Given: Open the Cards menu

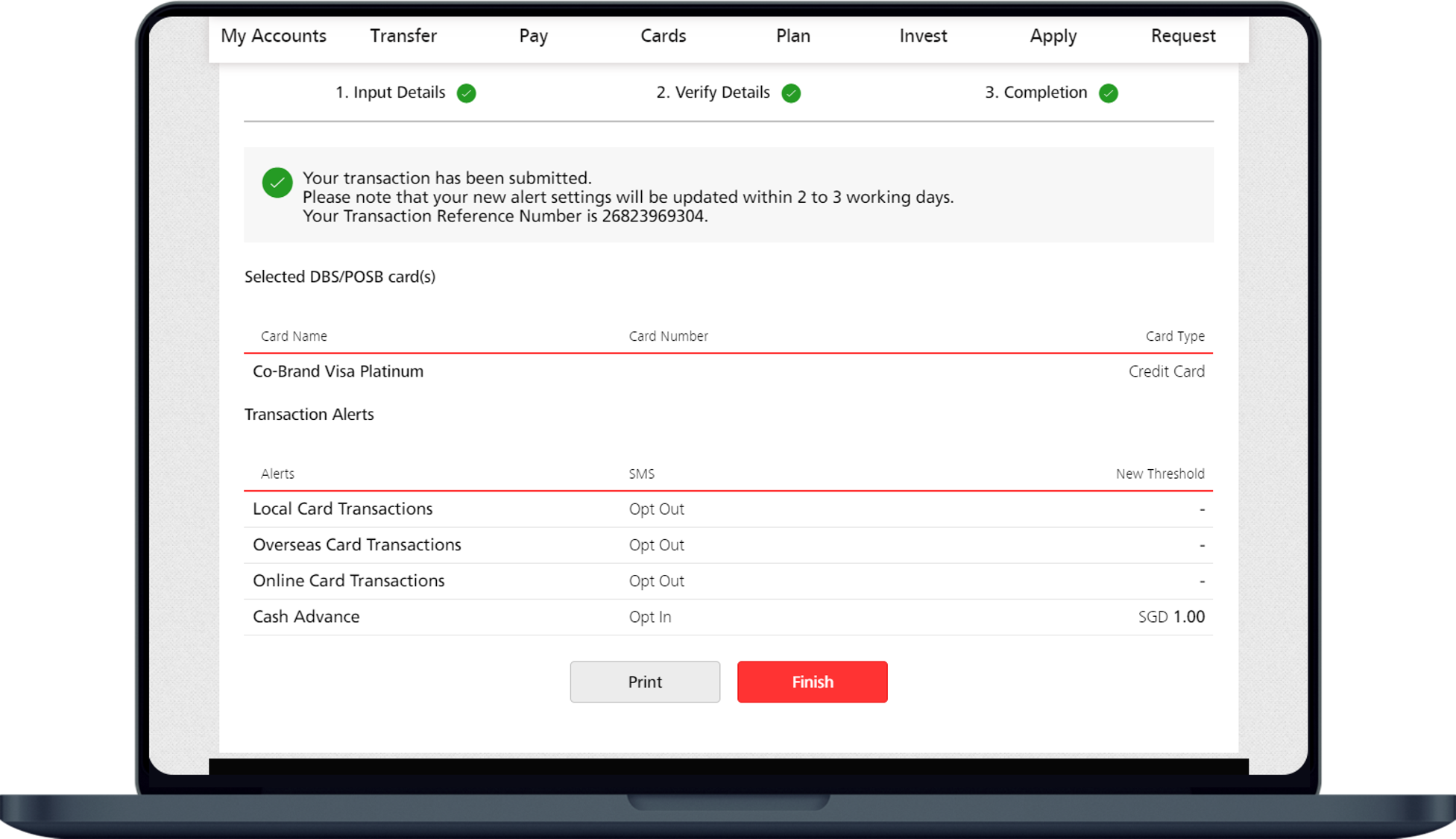Looking at the screenshot, I should pos(663,36).
